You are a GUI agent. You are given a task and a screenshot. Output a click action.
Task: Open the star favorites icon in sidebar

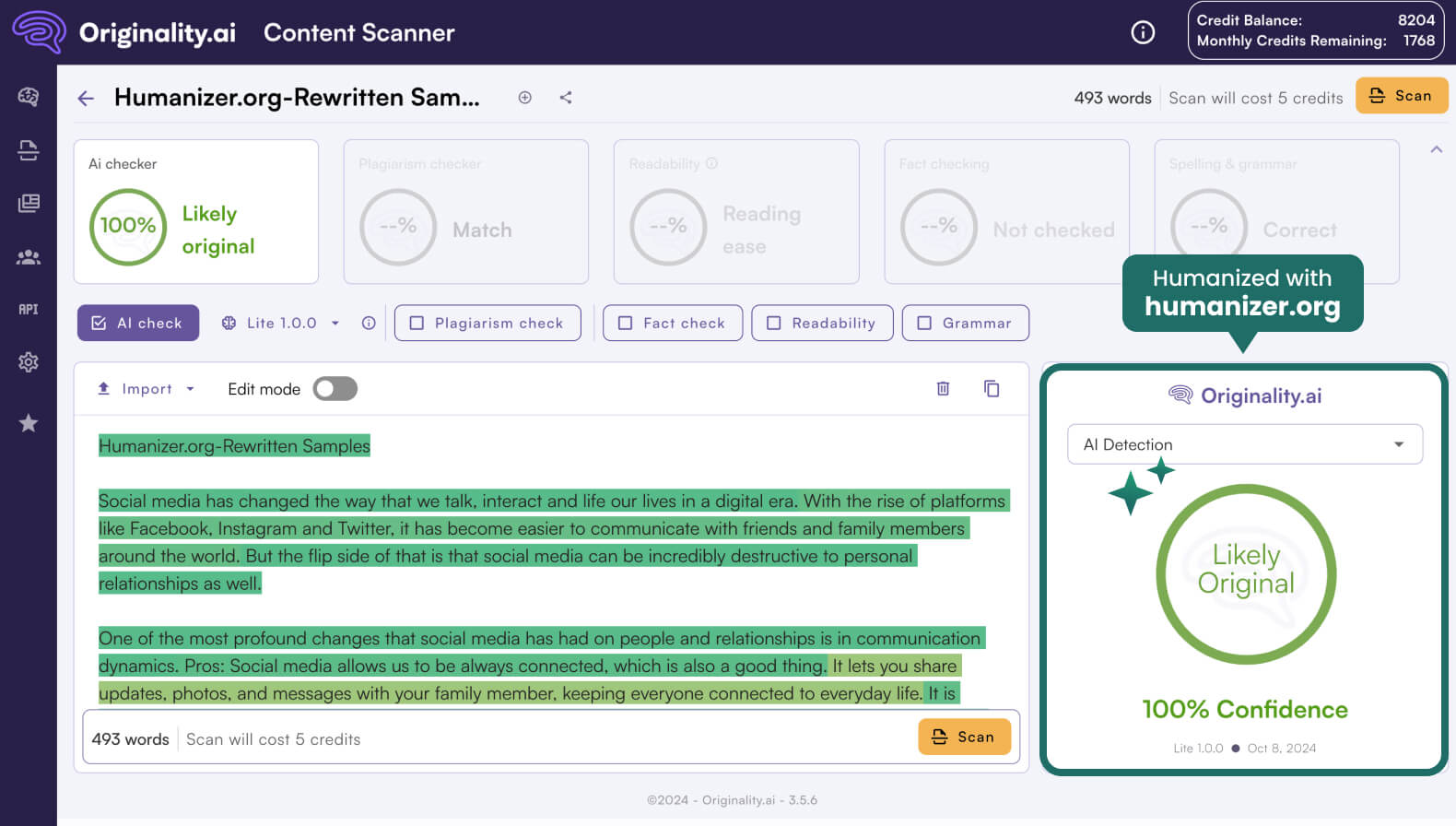click(x=29, y=423)
